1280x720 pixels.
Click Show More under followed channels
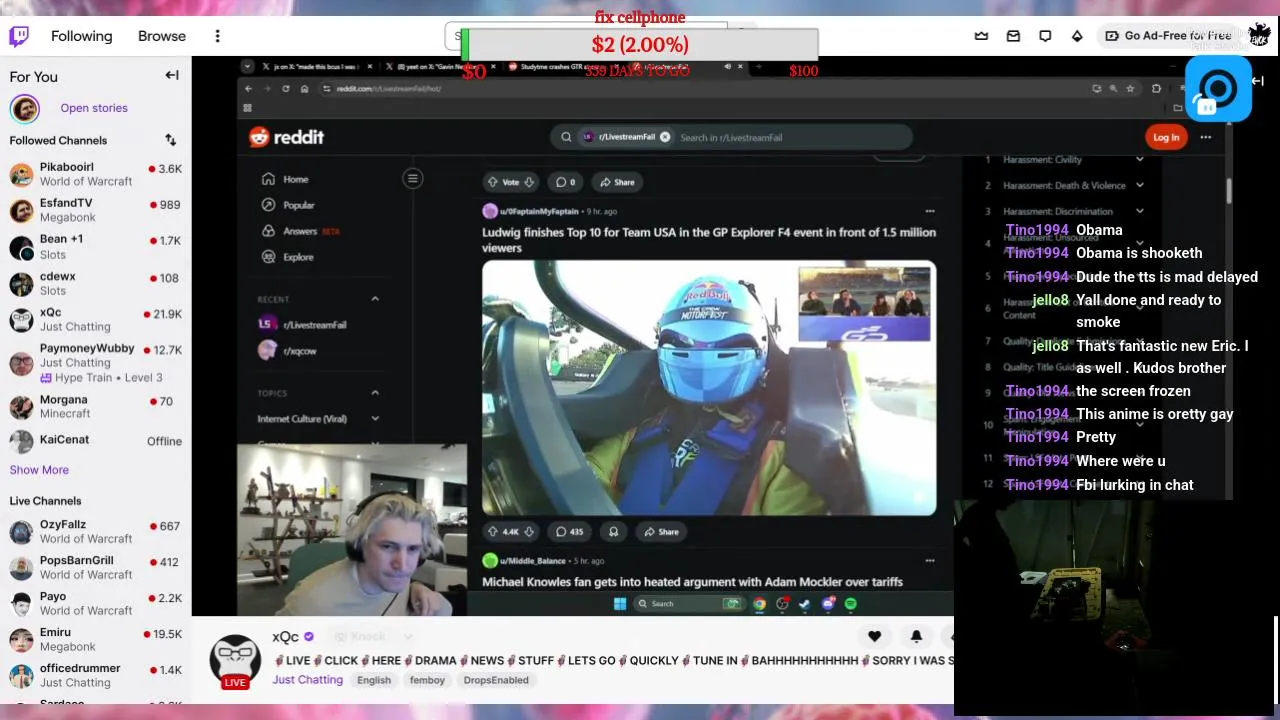click(39, 470)
